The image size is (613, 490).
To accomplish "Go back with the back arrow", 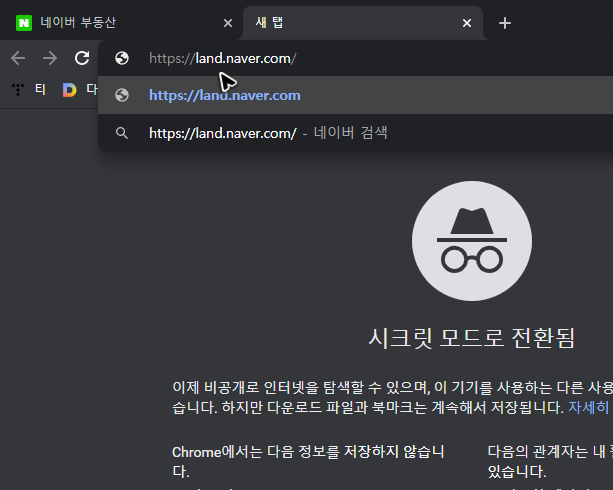I will [18, 58].
